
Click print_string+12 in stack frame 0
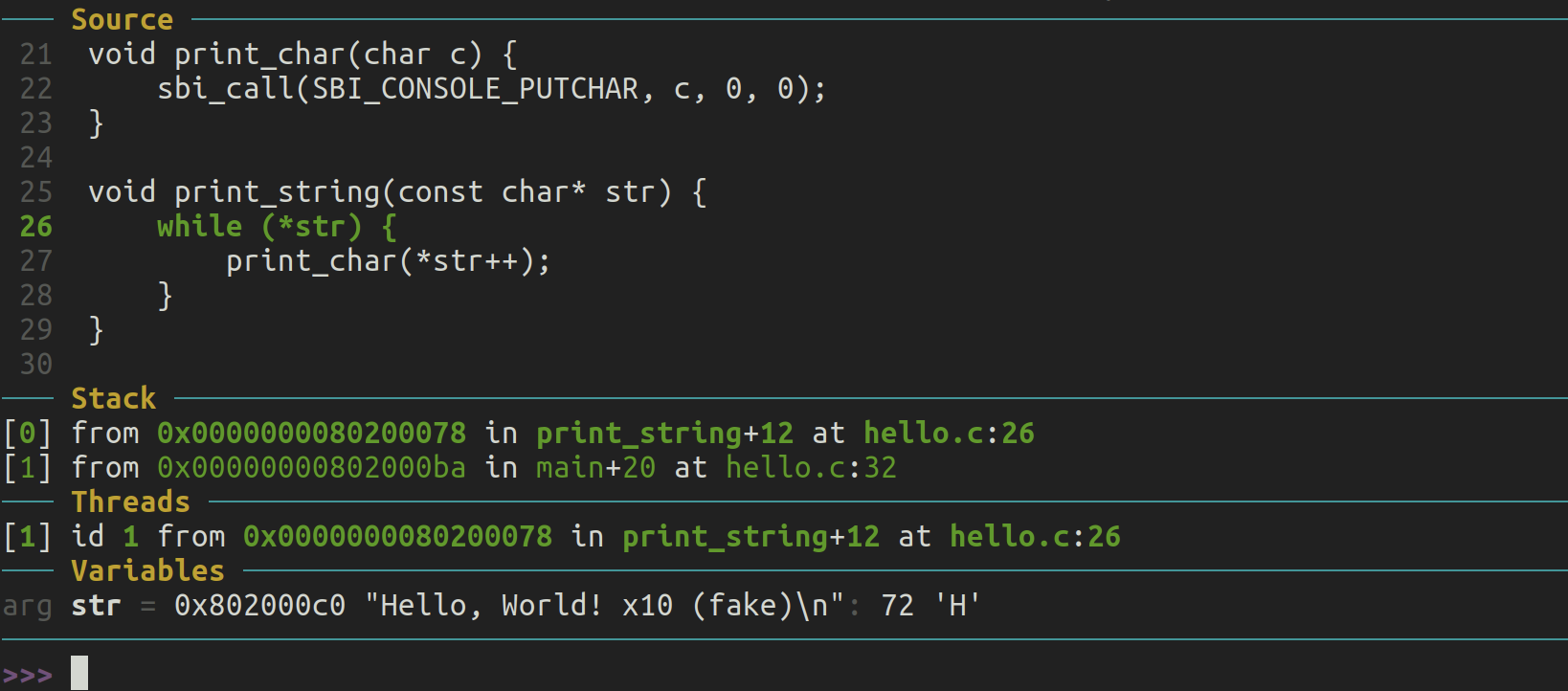(x=665, y=434)
